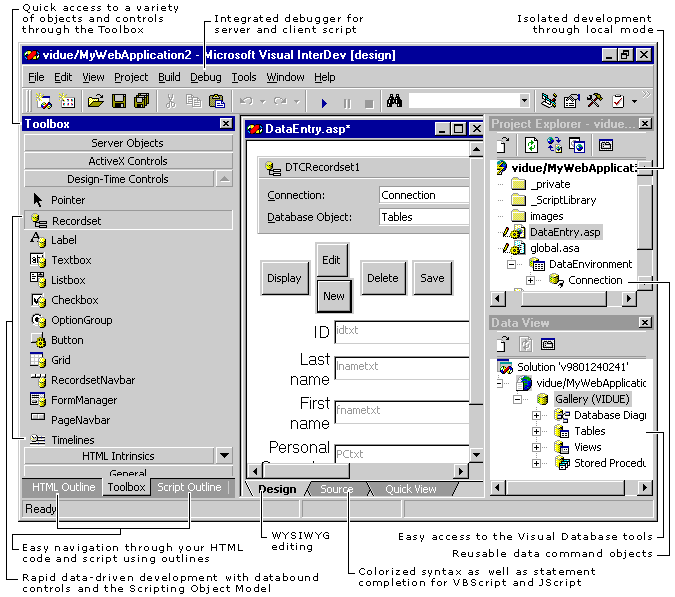Viewport: 675px width, 597px height.
Task: Click the Stop debugging square icon
Action: pos(369,104)
